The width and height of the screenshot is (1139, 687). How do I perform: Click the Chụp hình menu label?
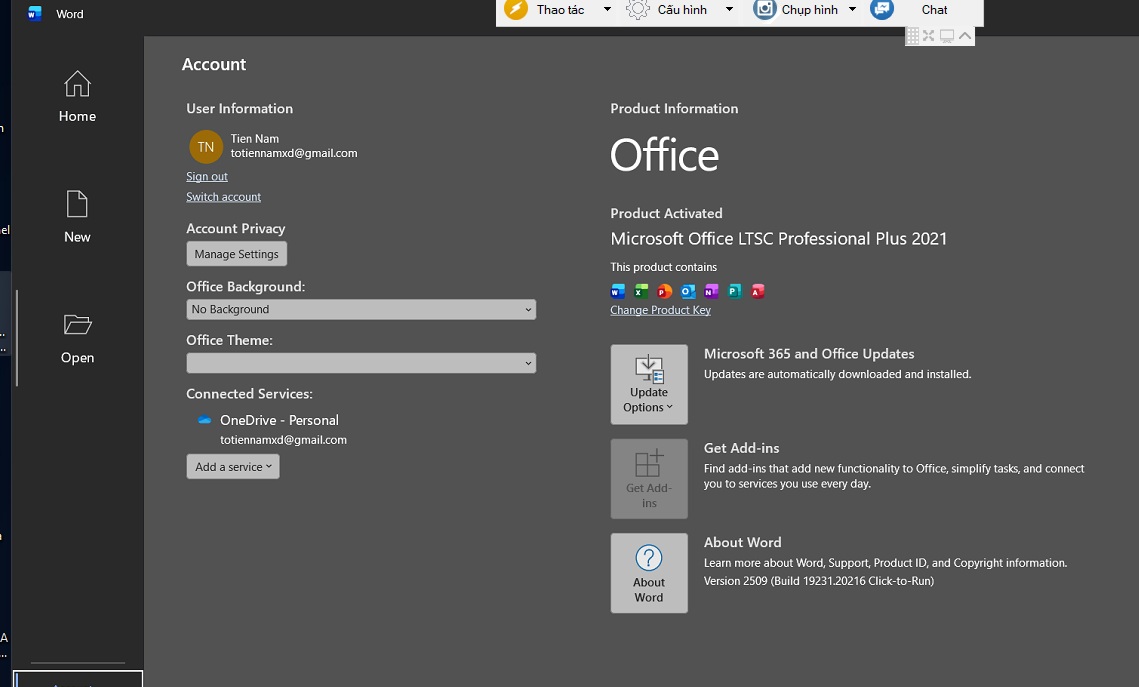tap(809, 9)
